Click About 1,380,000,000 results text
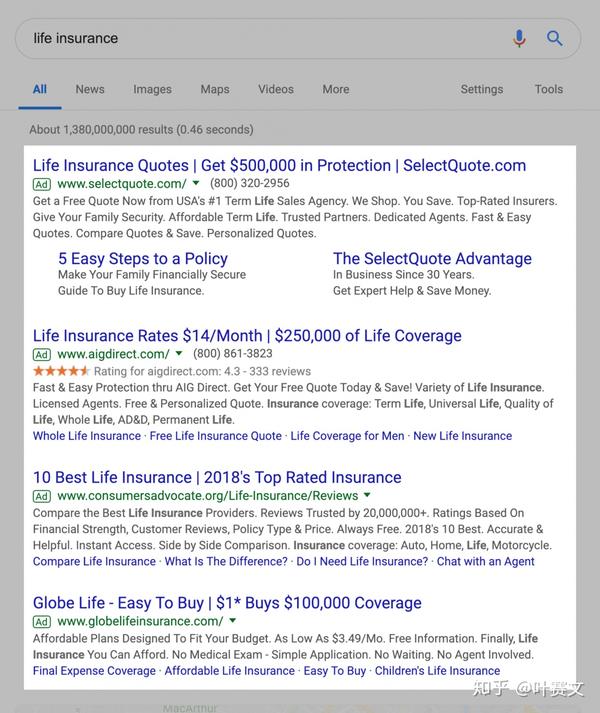This screenshot has width=600, height=713. pyautogui.click(x=141, y=130)
